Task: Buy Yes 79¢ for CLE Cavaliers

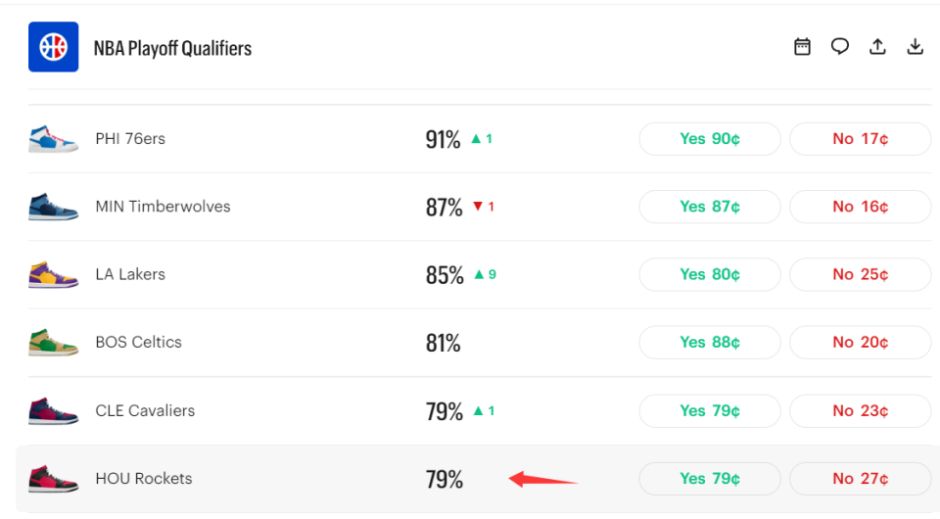Action: tap(710, 411)
